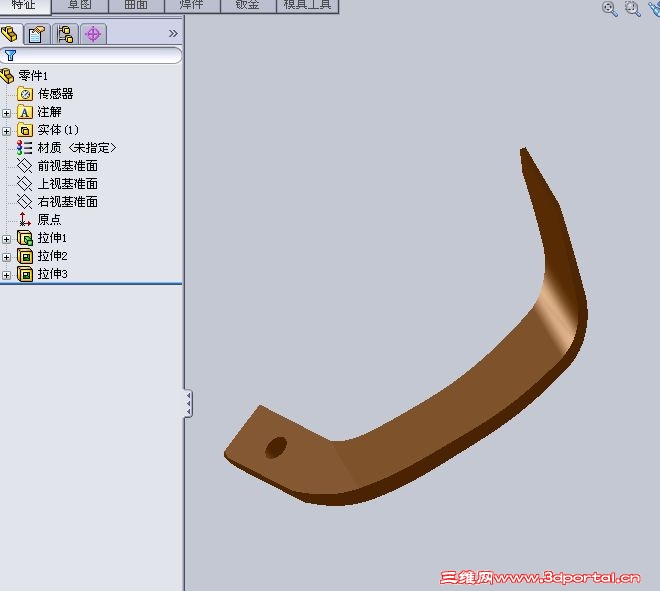Collapse the feature panel via splitter handle
This screenshot has height=591, width=660.
click(188, 403)
